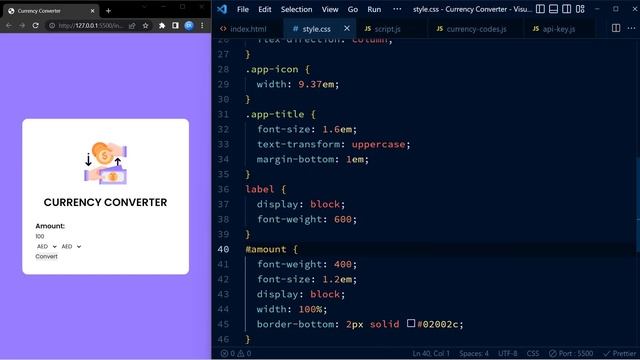Viewport: 640px width, 360px height.
Task: Click the VS Code logo icon
Action: coord(222,9)
